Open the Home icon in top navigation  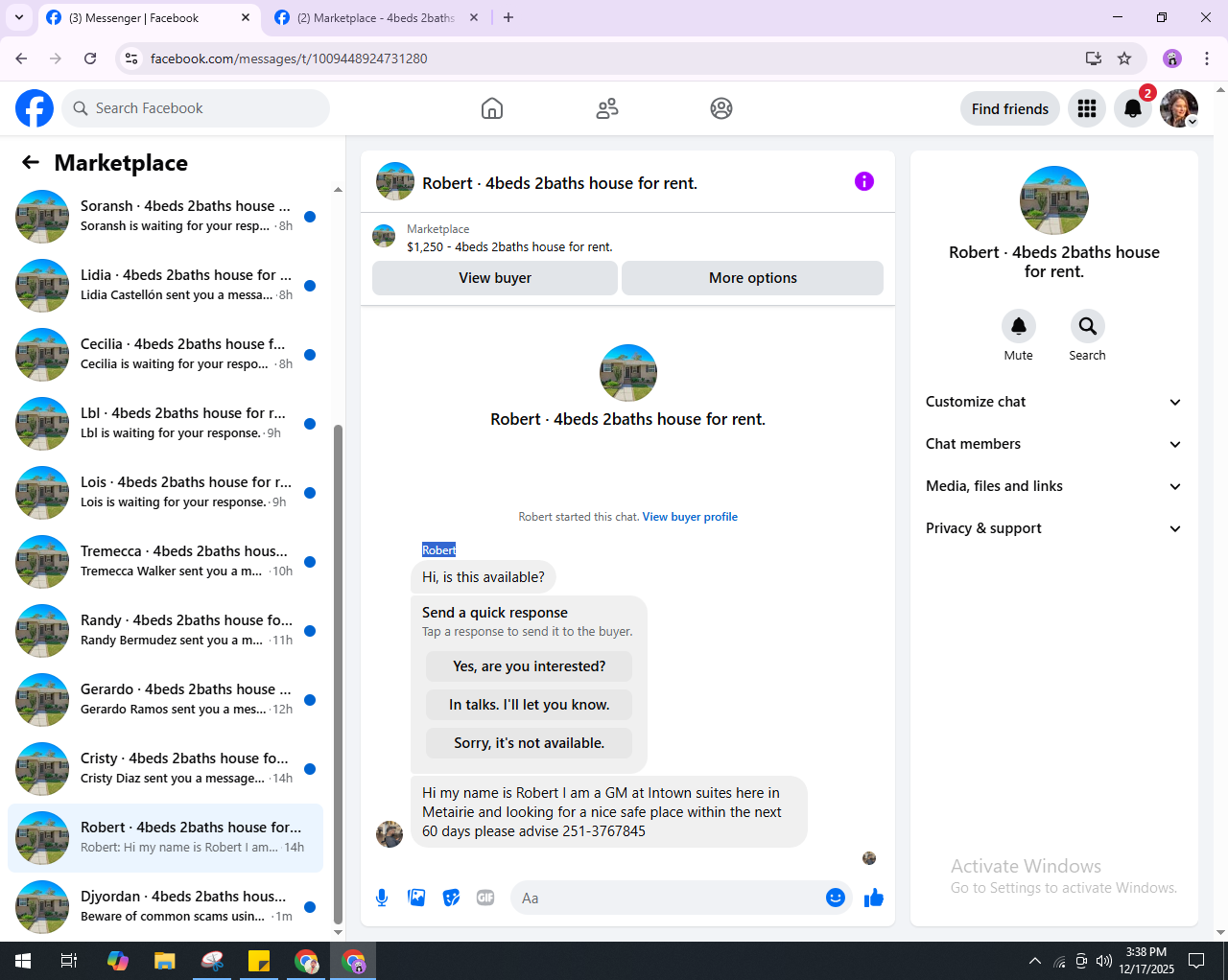492,108
